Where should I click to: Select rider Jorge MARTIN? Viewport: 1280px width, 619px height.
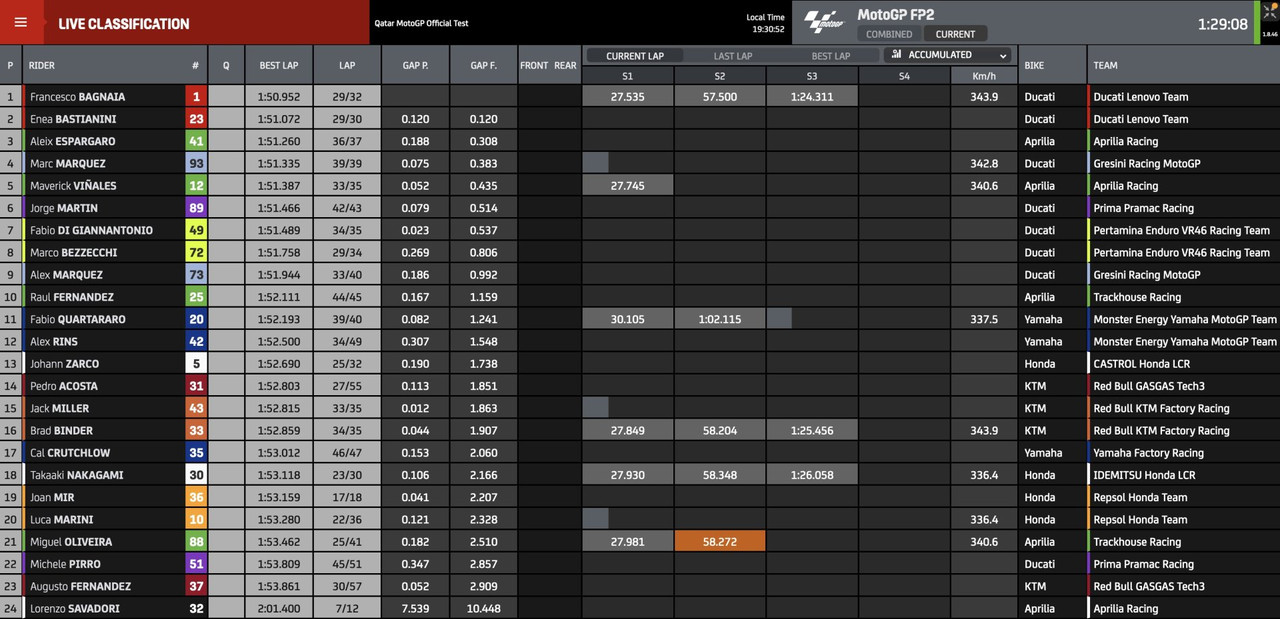[x=64, y=208]
